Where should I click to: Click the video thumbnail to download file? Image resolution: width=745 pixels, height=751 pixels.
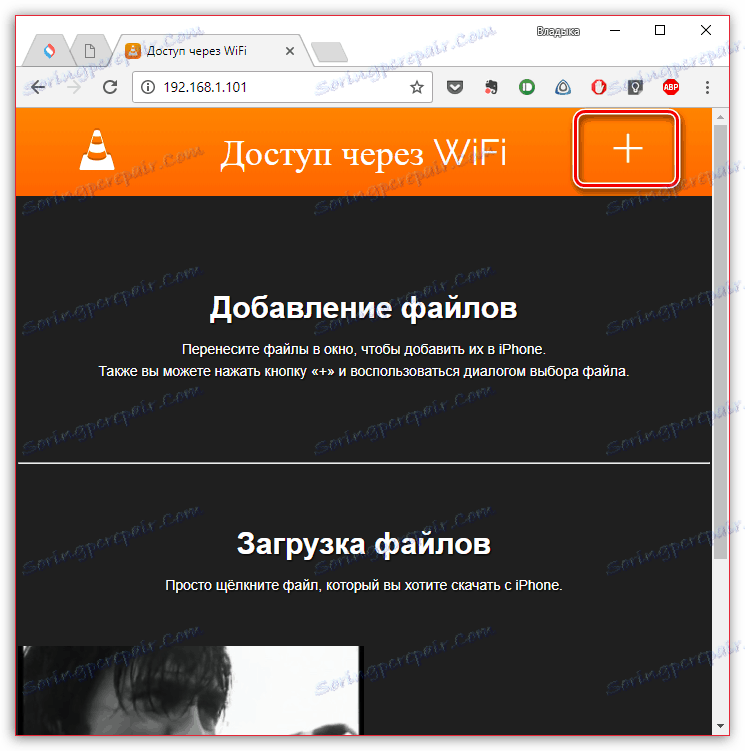(191, 690)
